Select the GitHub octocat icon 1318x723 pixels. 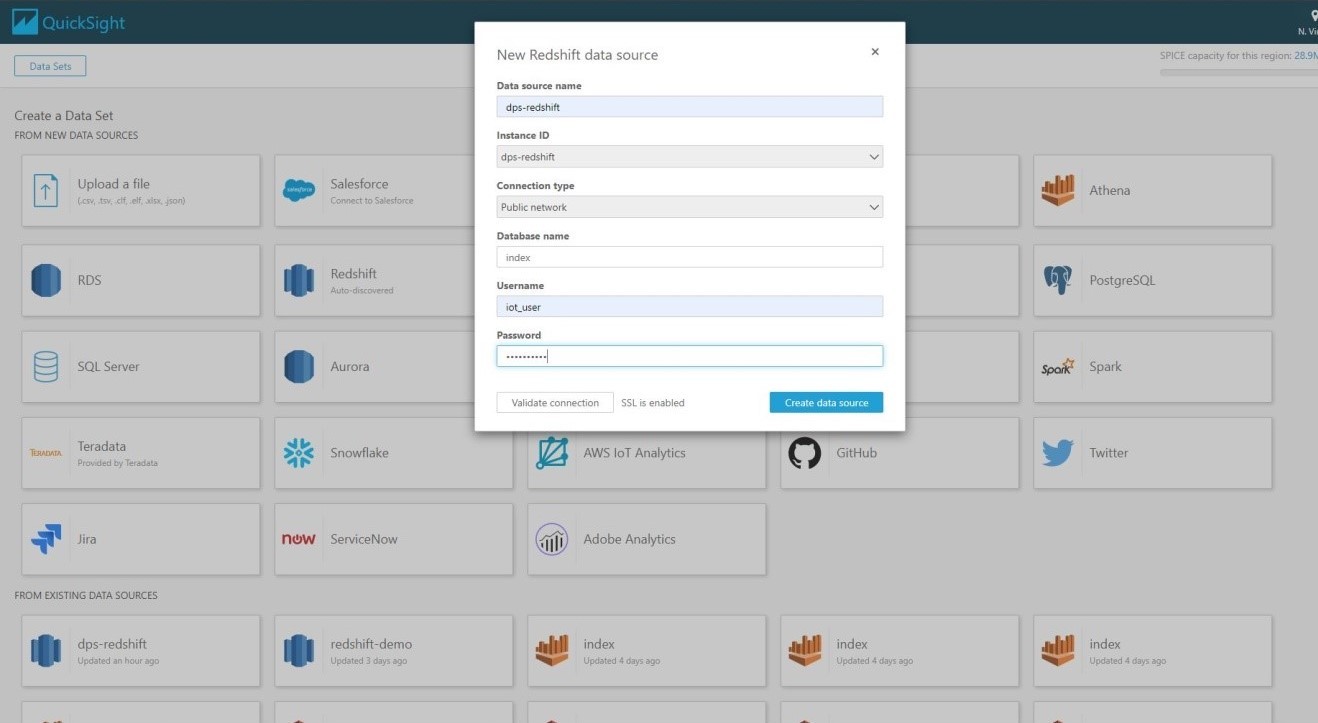(805, 453)
